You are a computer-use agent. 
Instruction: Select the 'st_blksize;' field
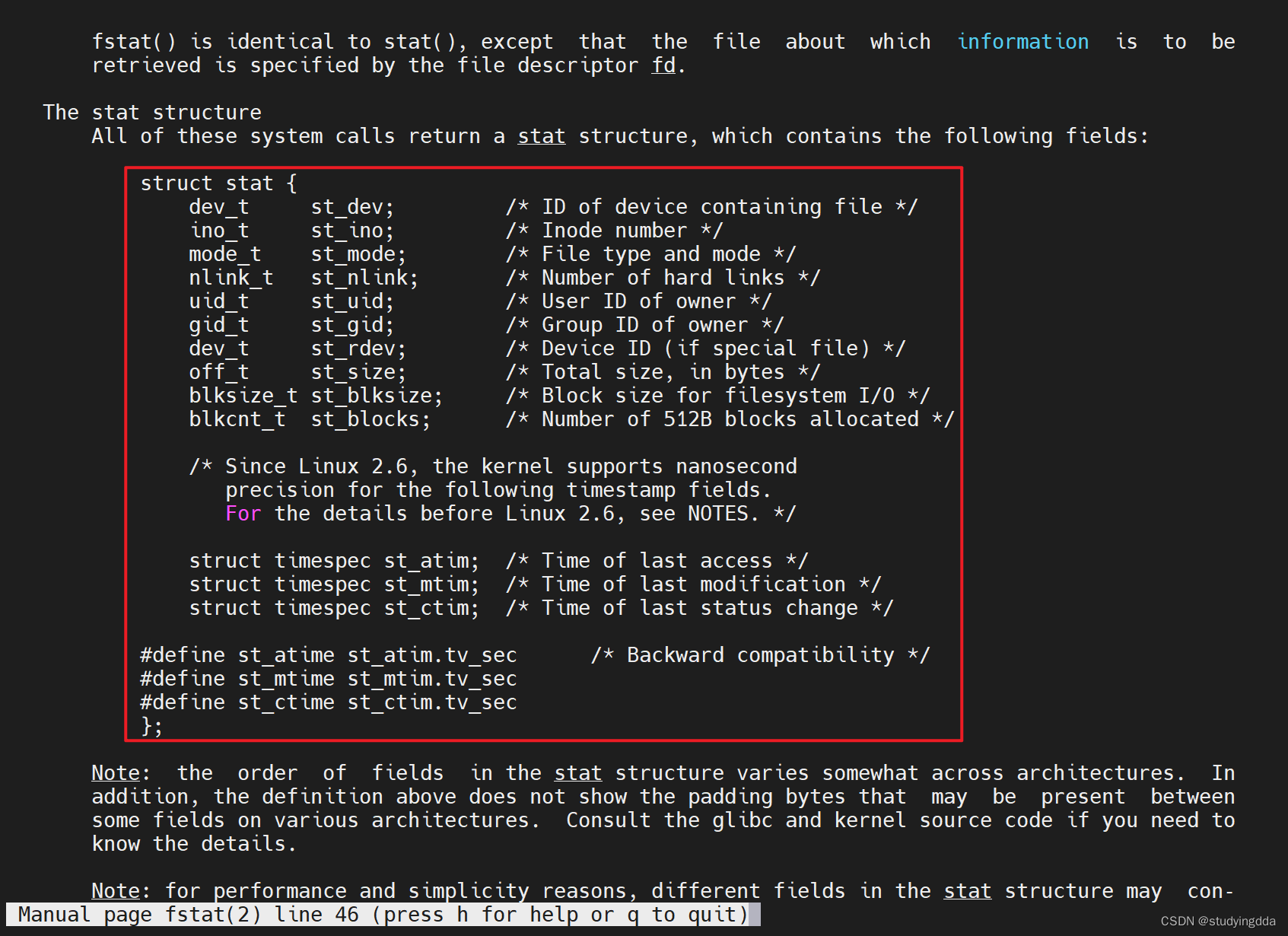(x=377, y=396)
